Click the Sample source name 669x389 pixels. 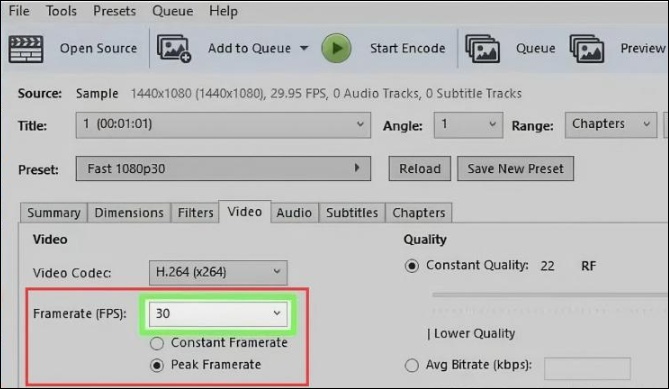click(97, 93)
